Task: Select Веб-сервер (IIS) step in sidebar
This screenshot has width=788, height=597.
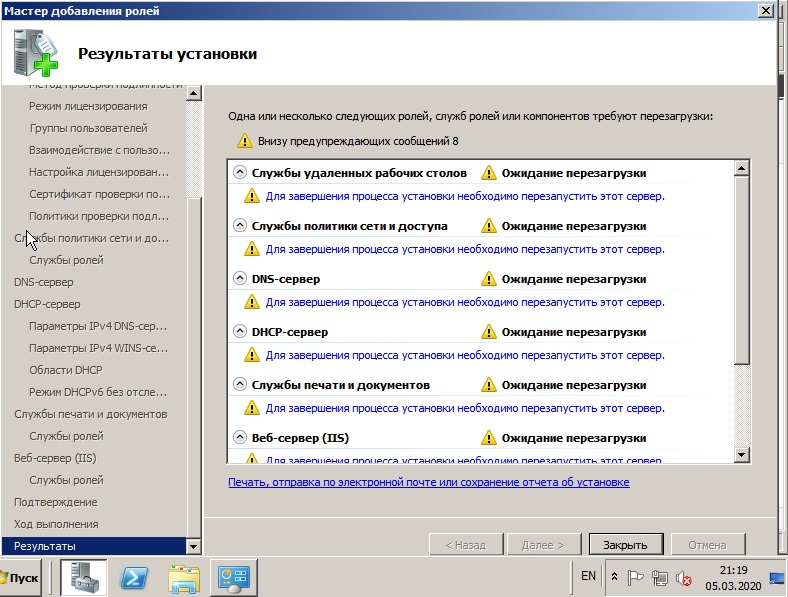Action: click(55, 458)
